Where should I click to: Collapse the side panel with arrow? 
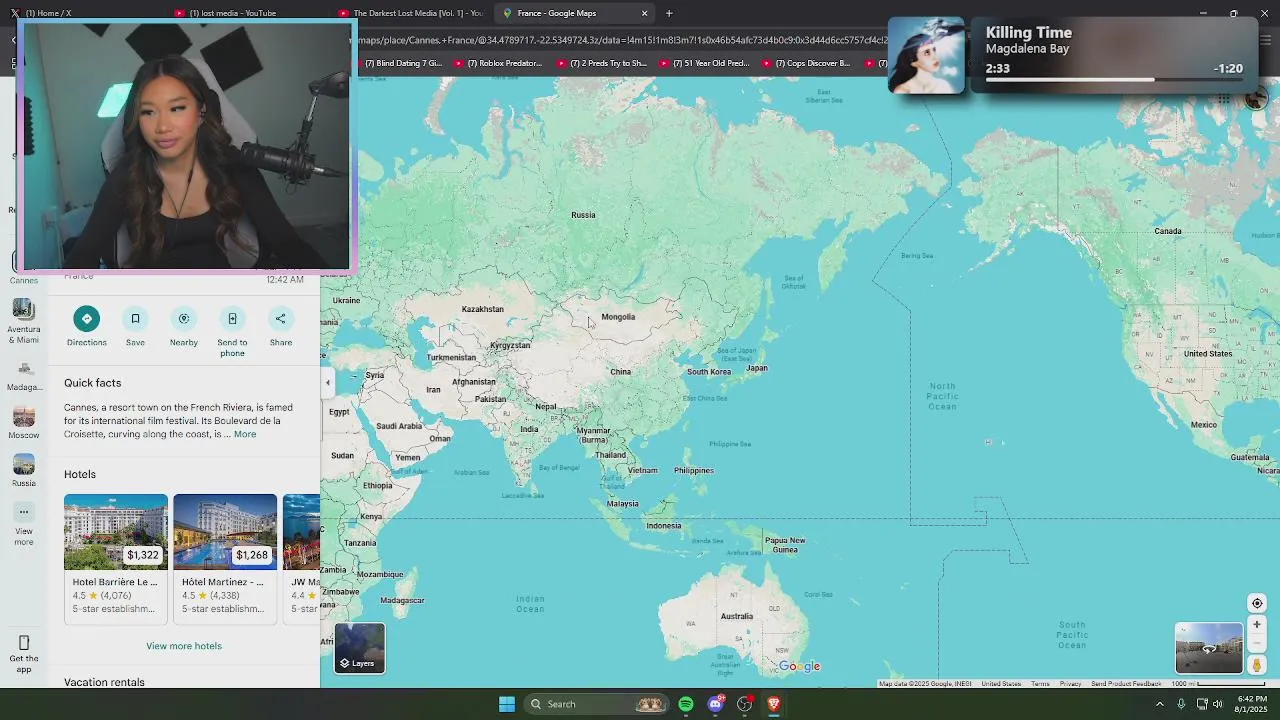coord(327,382)
